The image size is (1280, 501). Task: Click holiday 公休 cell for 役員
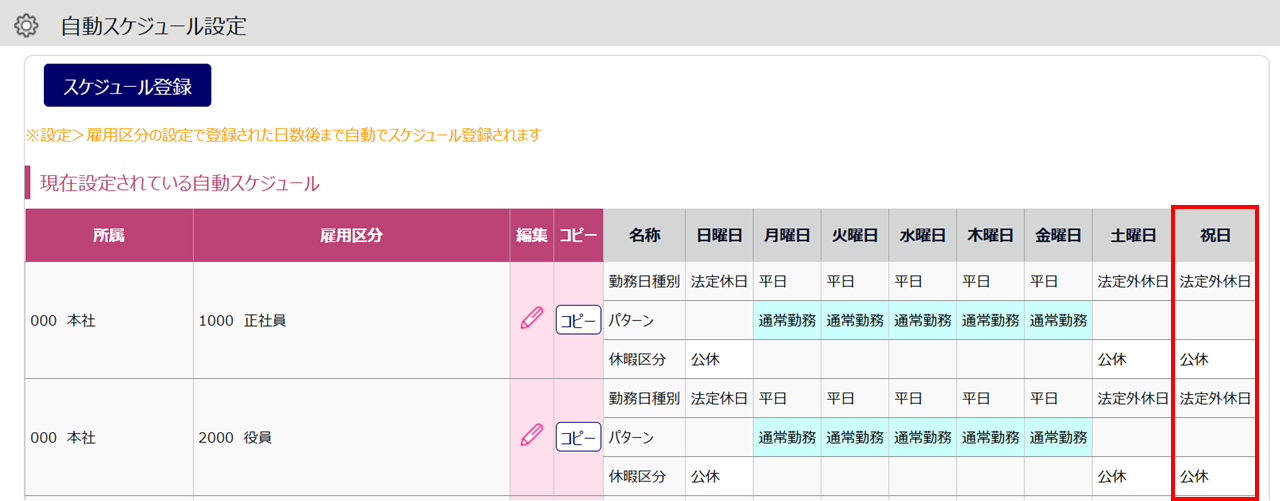coord(1215,476)
